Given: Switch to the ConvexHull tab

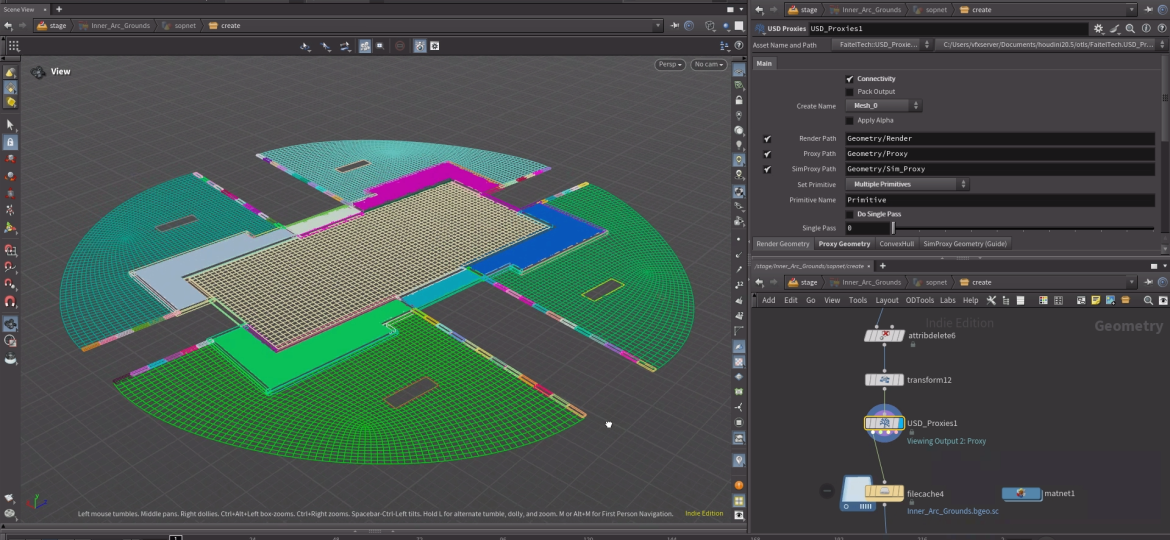Looking at the screenshot, I should pos(895,244).
